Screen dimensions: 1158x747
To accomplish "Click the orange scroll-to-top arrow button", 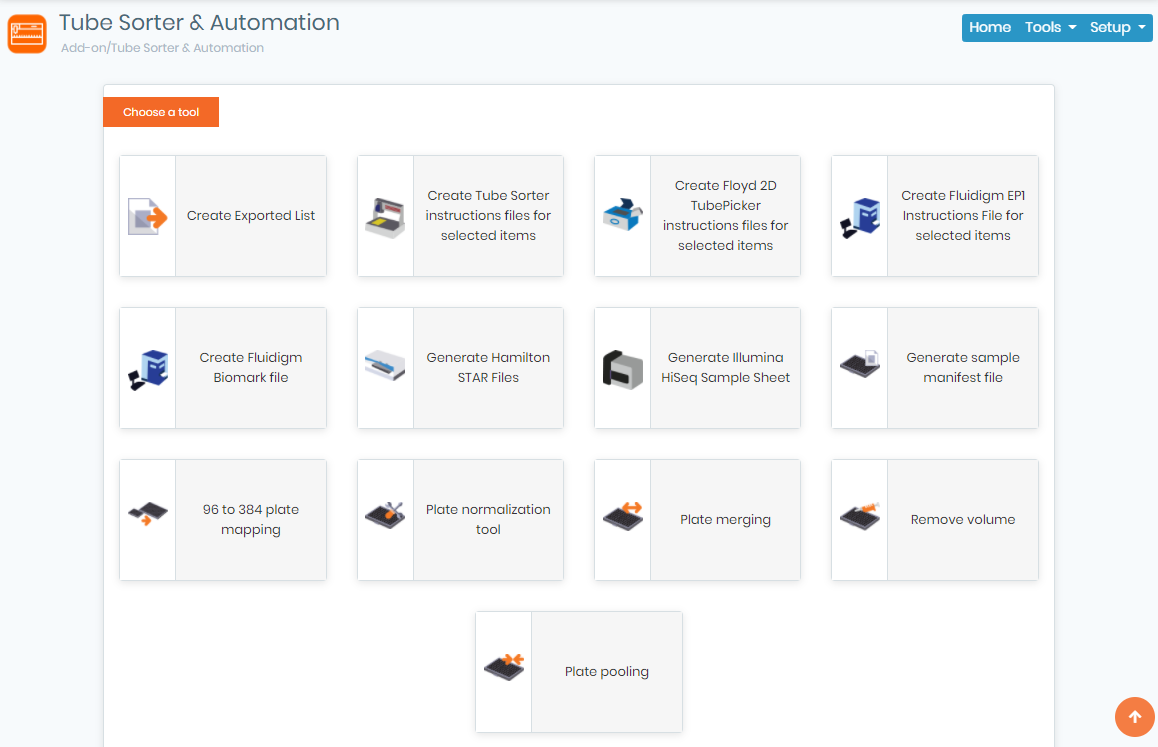I will pos(1135,717).
